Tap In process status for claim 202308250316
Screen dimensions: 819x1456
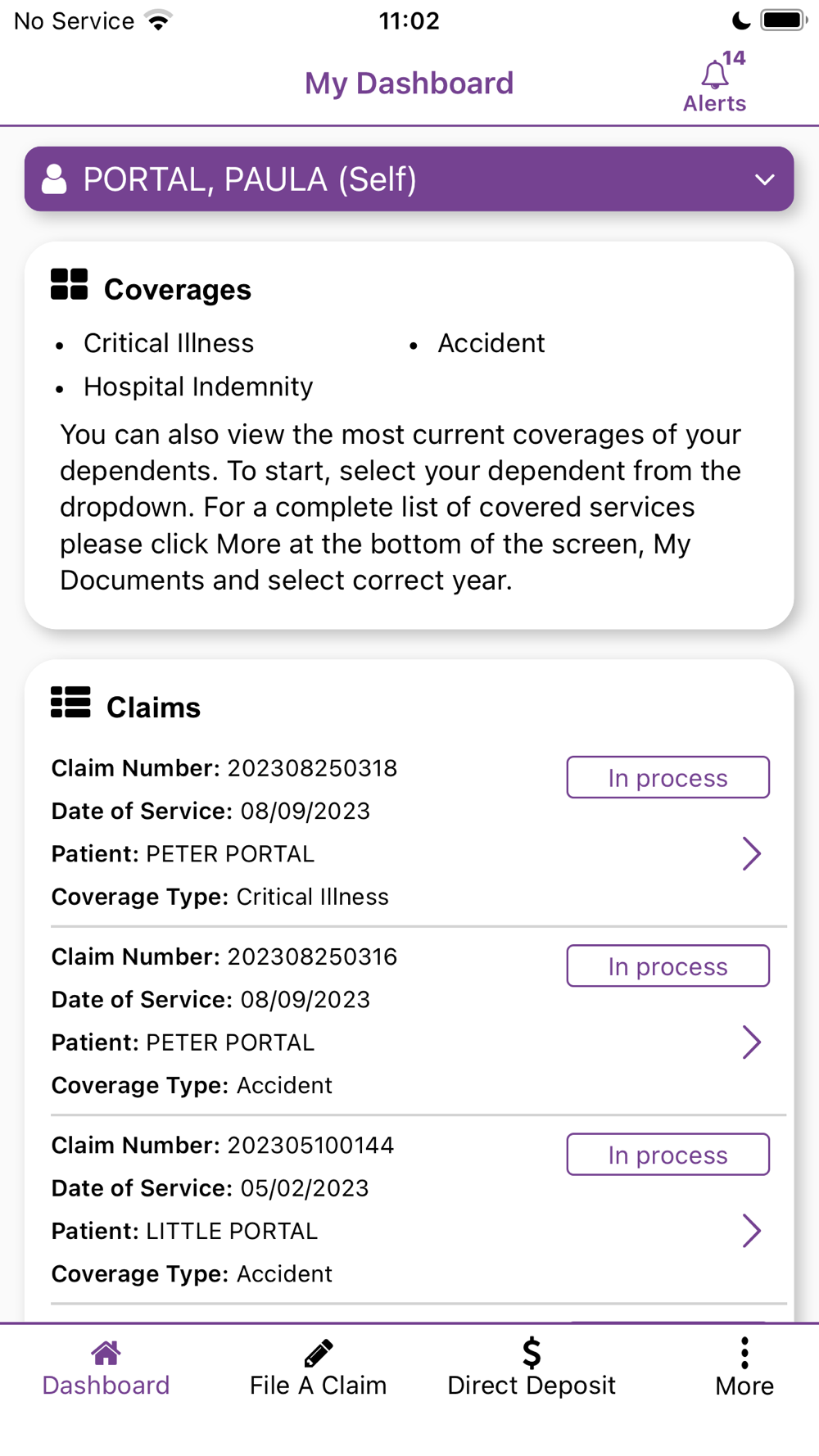pyautogui.click(x=667, y=966)
